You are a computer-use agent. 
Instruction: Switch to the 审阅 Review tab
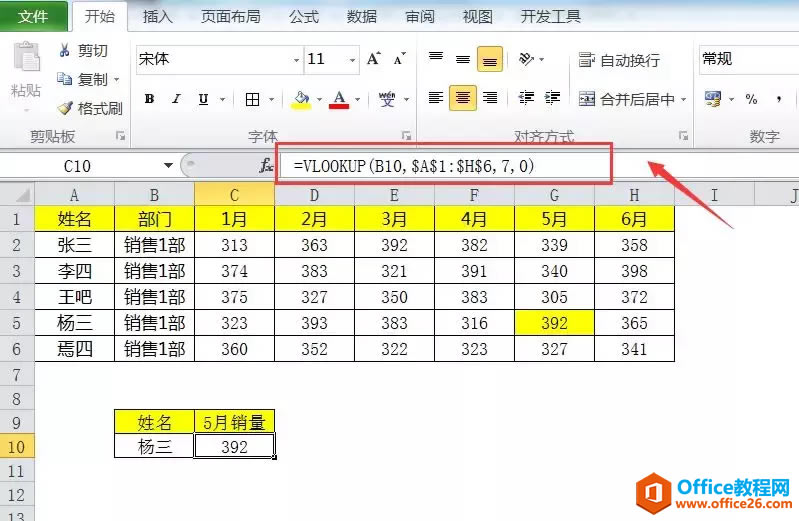coord(420,17)
